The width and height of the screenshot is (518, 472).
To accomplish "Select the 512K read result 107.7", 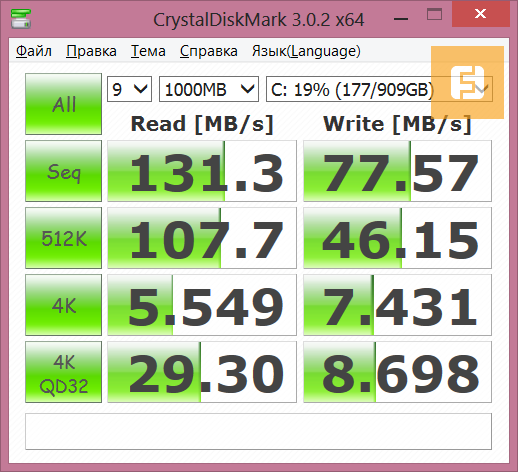I will point(202,238).
